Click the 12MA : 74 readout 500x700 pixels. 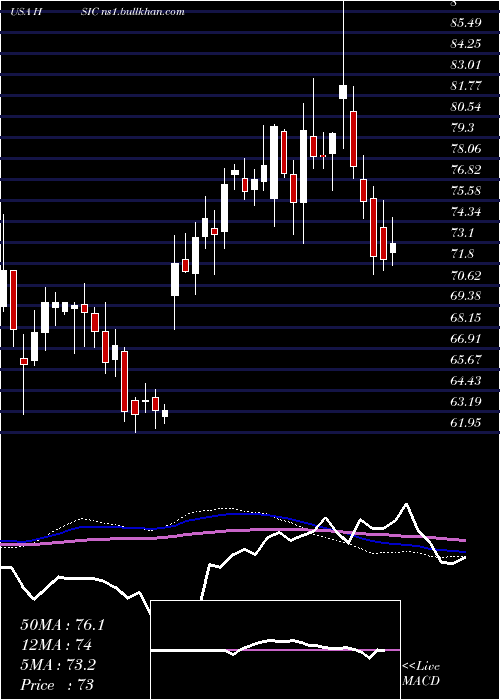tap(56, 645)
